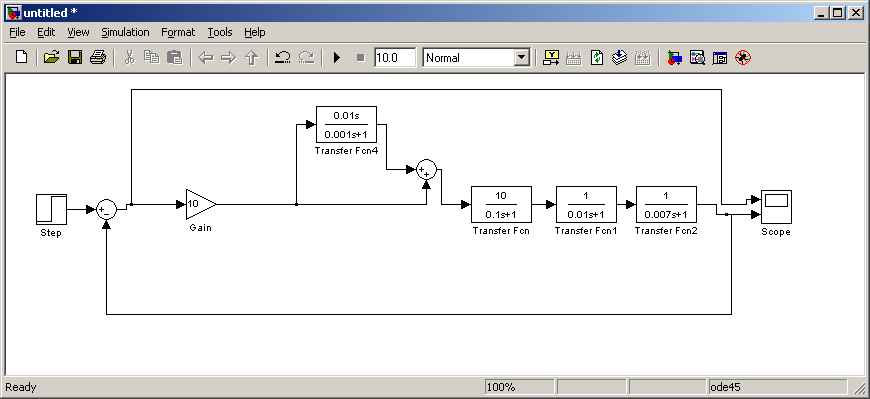This screenshot has height=399, width=870.
Task: Undo the last action
Action: point(283,57)
